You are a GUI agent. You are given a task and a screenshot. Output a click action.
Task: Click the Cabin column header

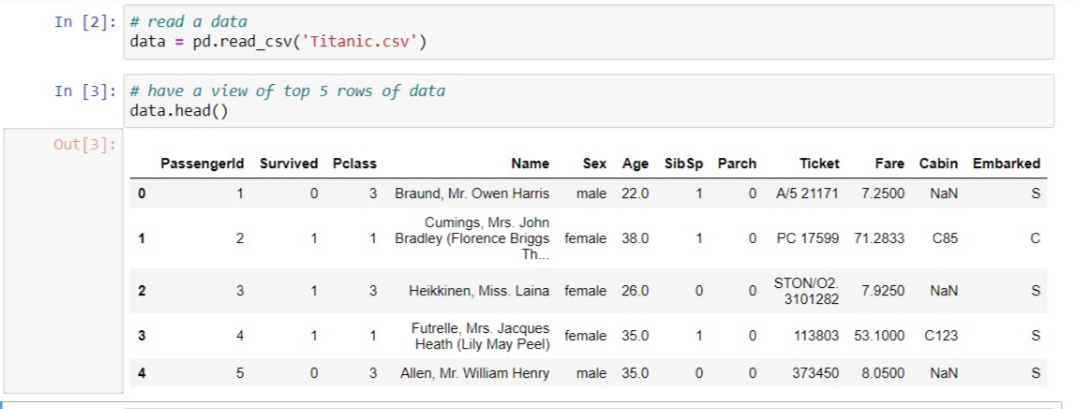[x=938, y=164]
